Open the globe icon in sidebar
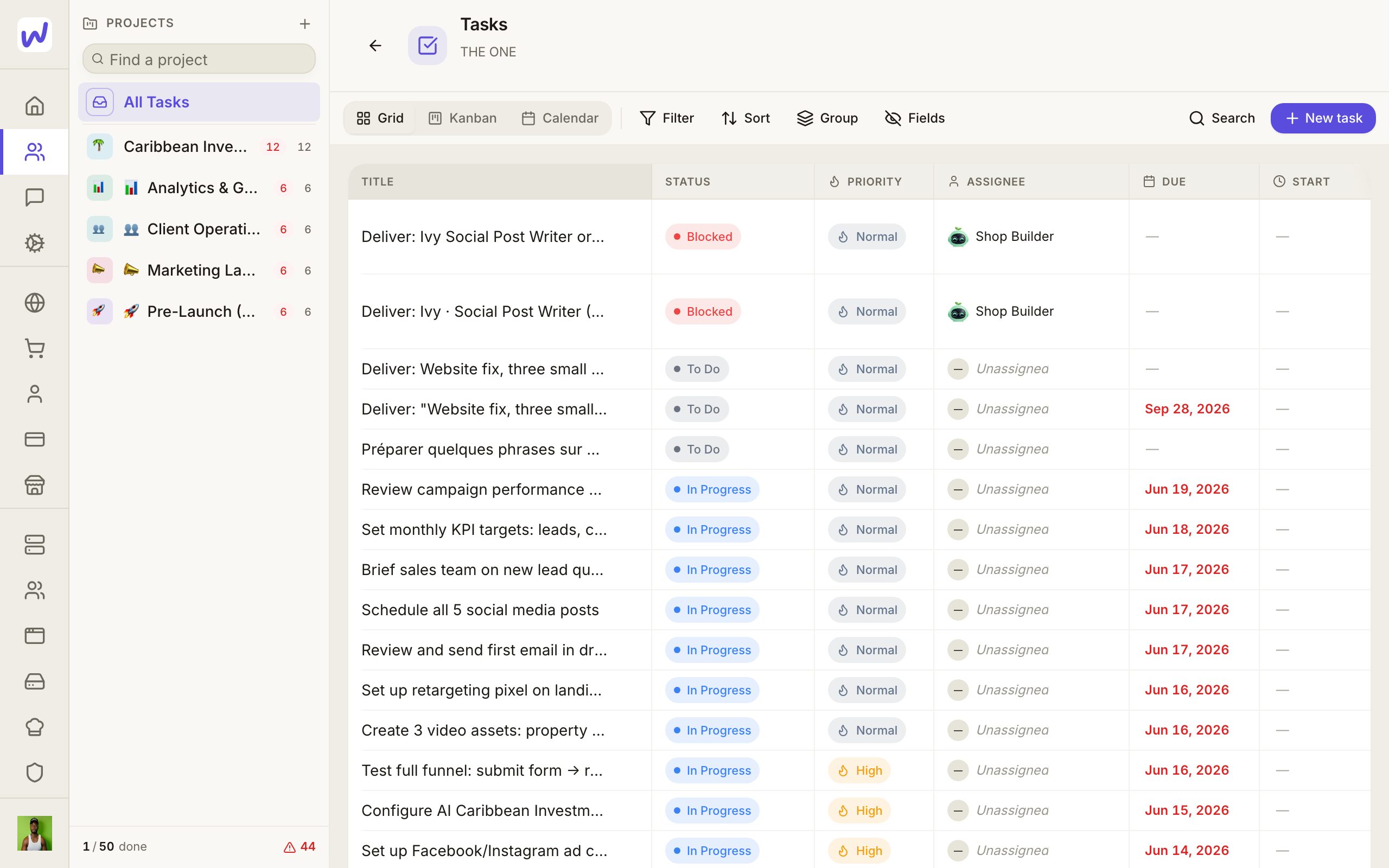 coord(34,303)
